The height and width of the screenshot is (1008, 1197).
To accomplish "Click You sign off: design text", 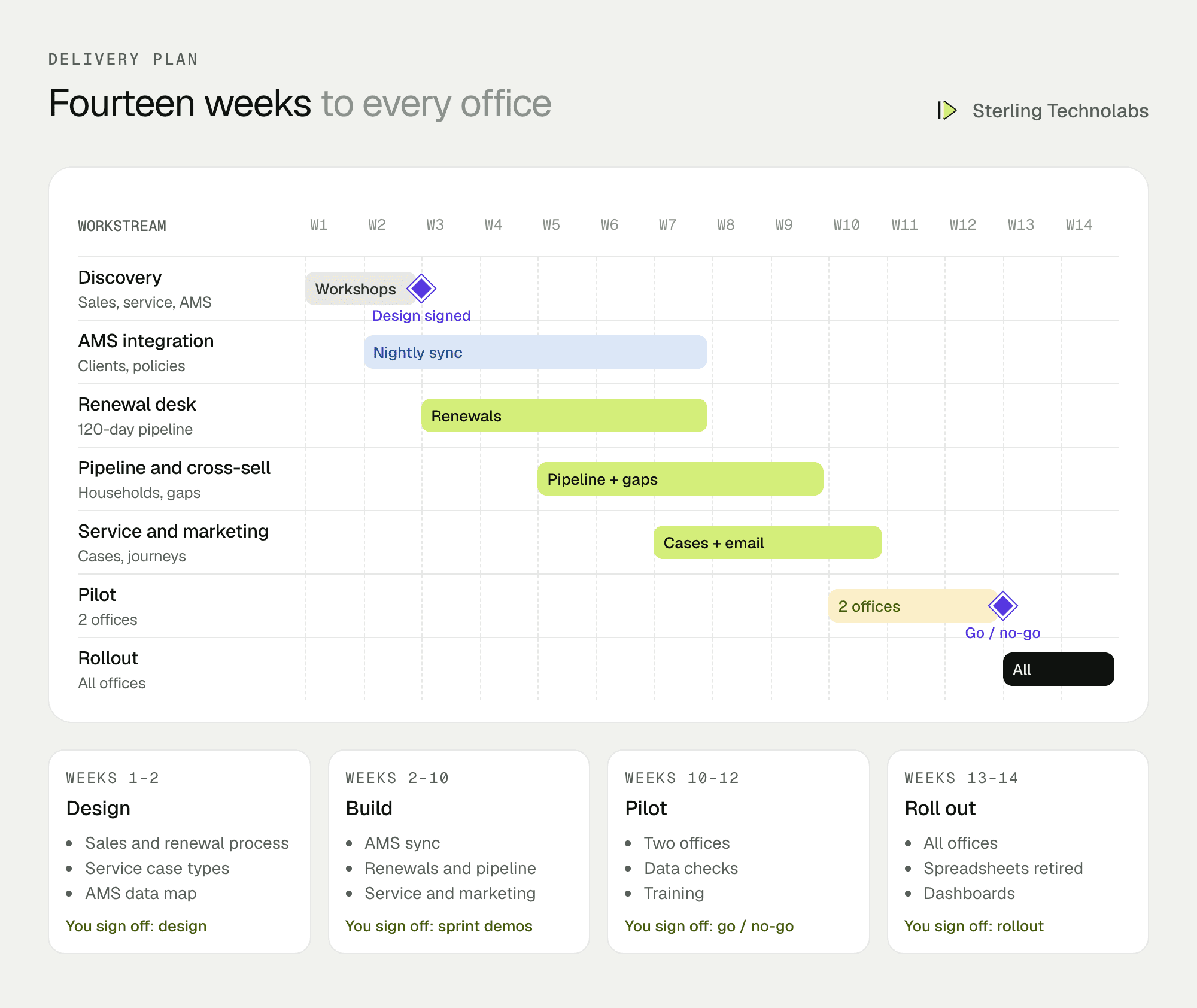I will (x=136, y=927).
